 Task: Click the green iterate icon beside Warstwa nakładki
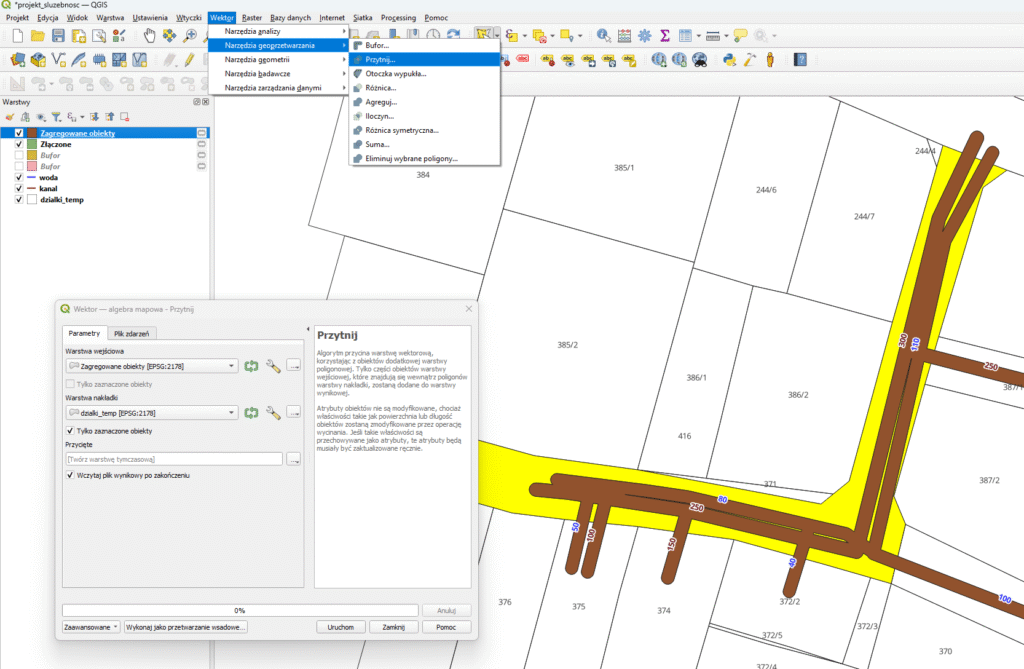click(x=251, y=412)
